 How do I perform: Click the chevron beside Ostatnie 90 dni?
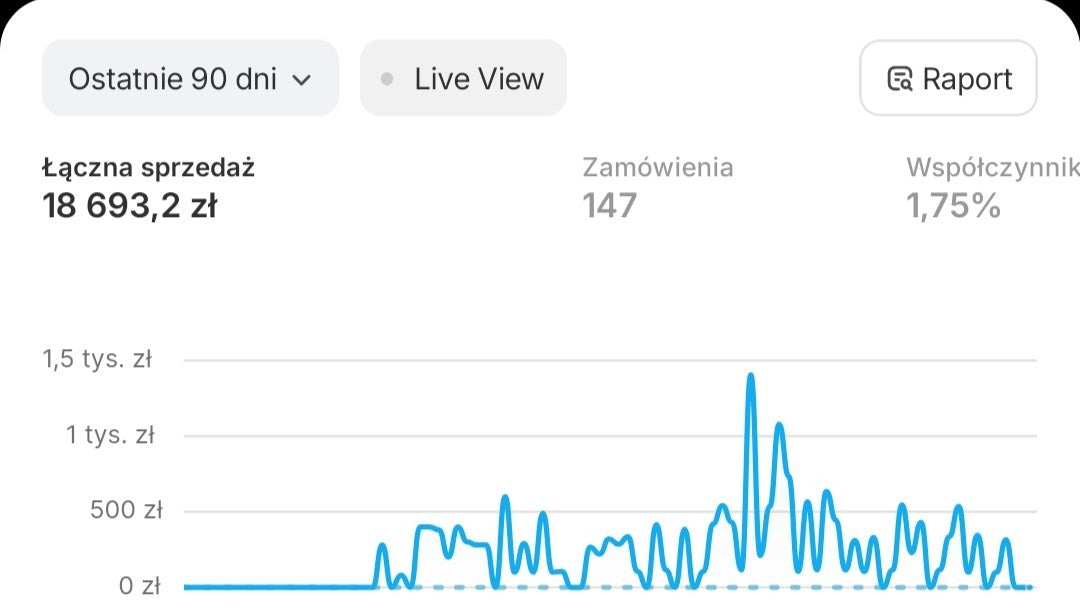[x=301, y=80]
